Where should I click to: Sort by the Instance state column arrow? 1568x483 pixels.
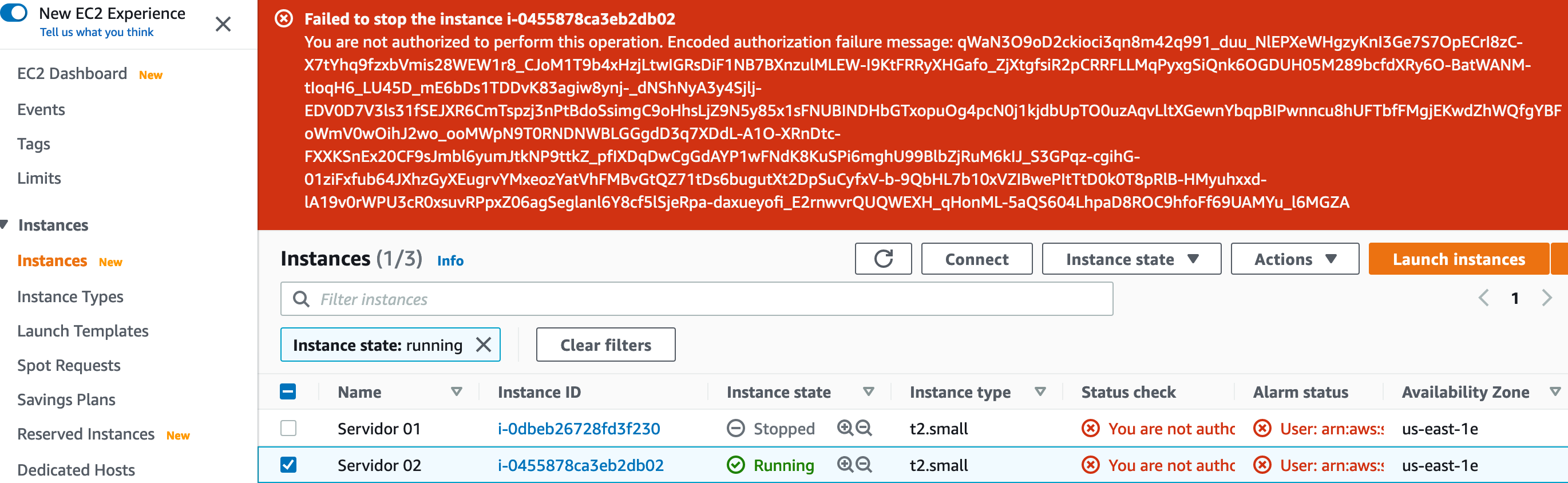(869, 391)
